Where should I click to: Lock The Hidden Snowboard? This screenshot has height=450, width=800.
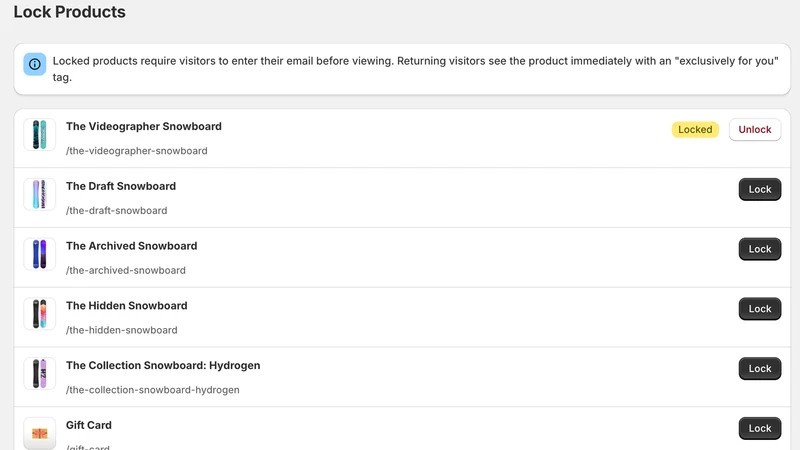[760, 309]
